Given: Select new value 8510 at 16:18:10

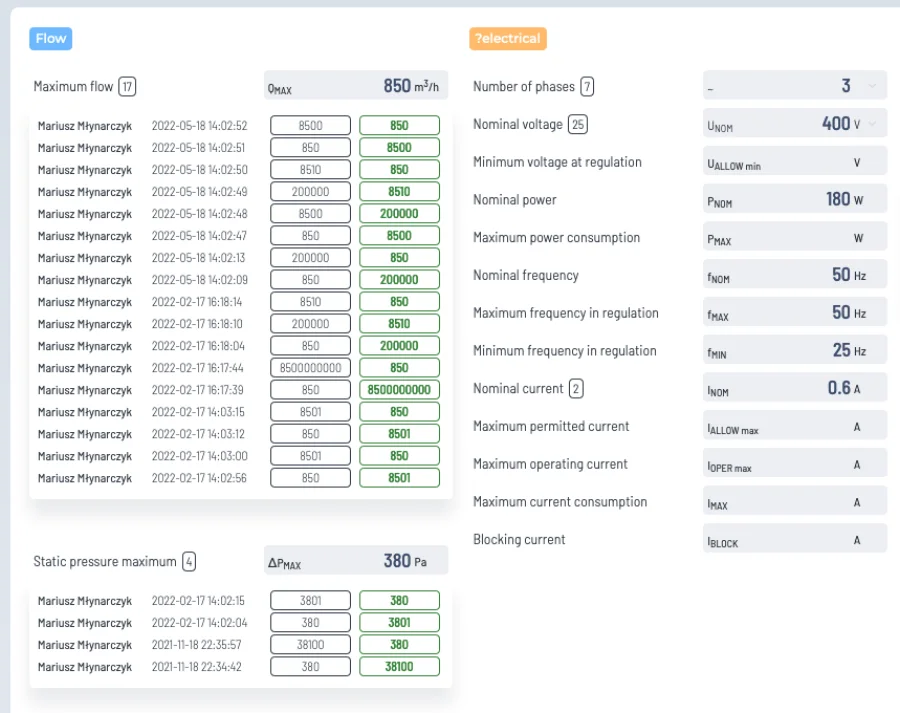Looking at the screenshot, I should 399,324.
